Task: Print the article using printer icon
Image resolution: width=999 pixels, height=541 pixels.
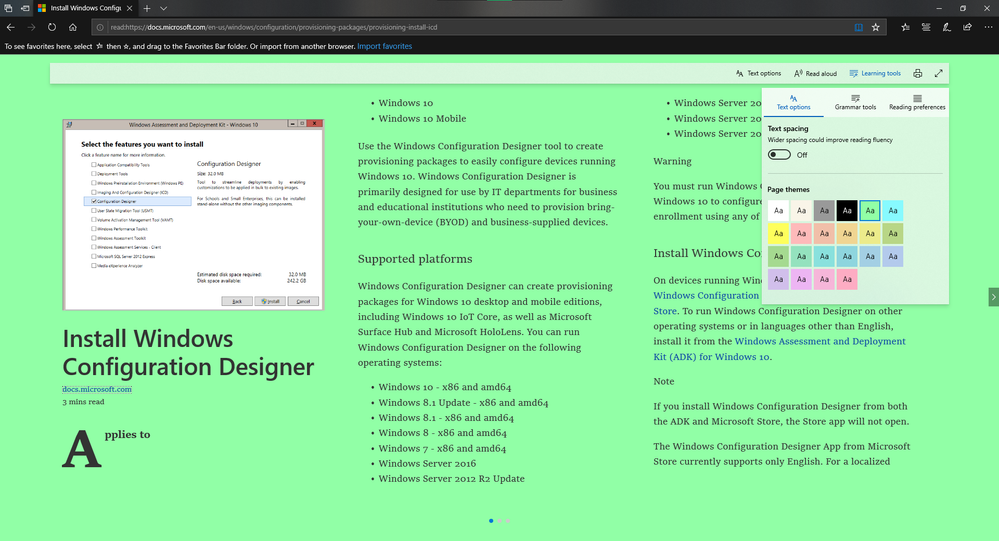Action: [917, 73]
